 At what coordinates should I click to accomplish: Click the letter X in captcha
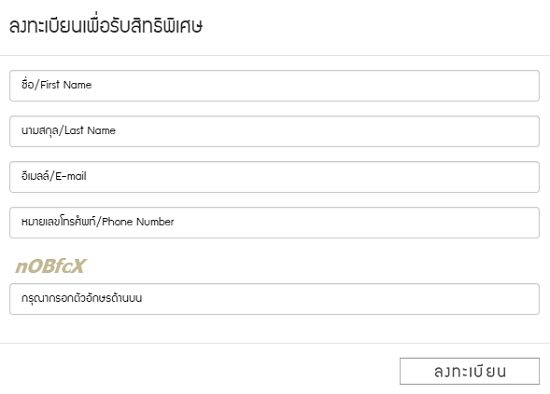point(79,266)
